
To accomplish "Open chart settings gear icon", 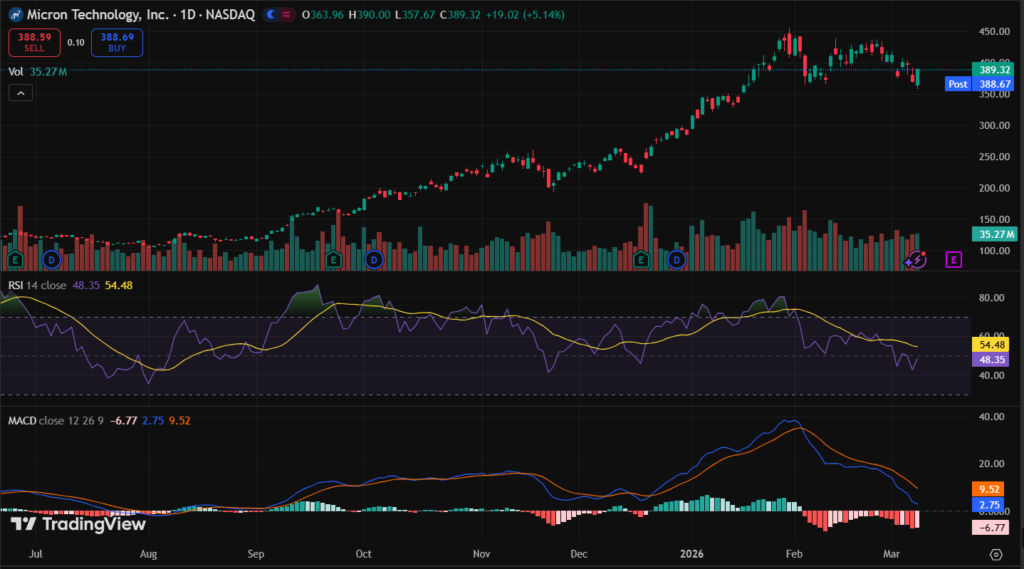I will point(1008,551).
